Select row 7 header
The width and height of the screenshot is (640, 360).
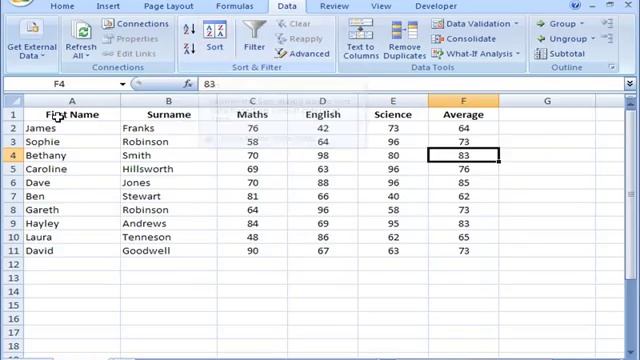tap(13, 196)
